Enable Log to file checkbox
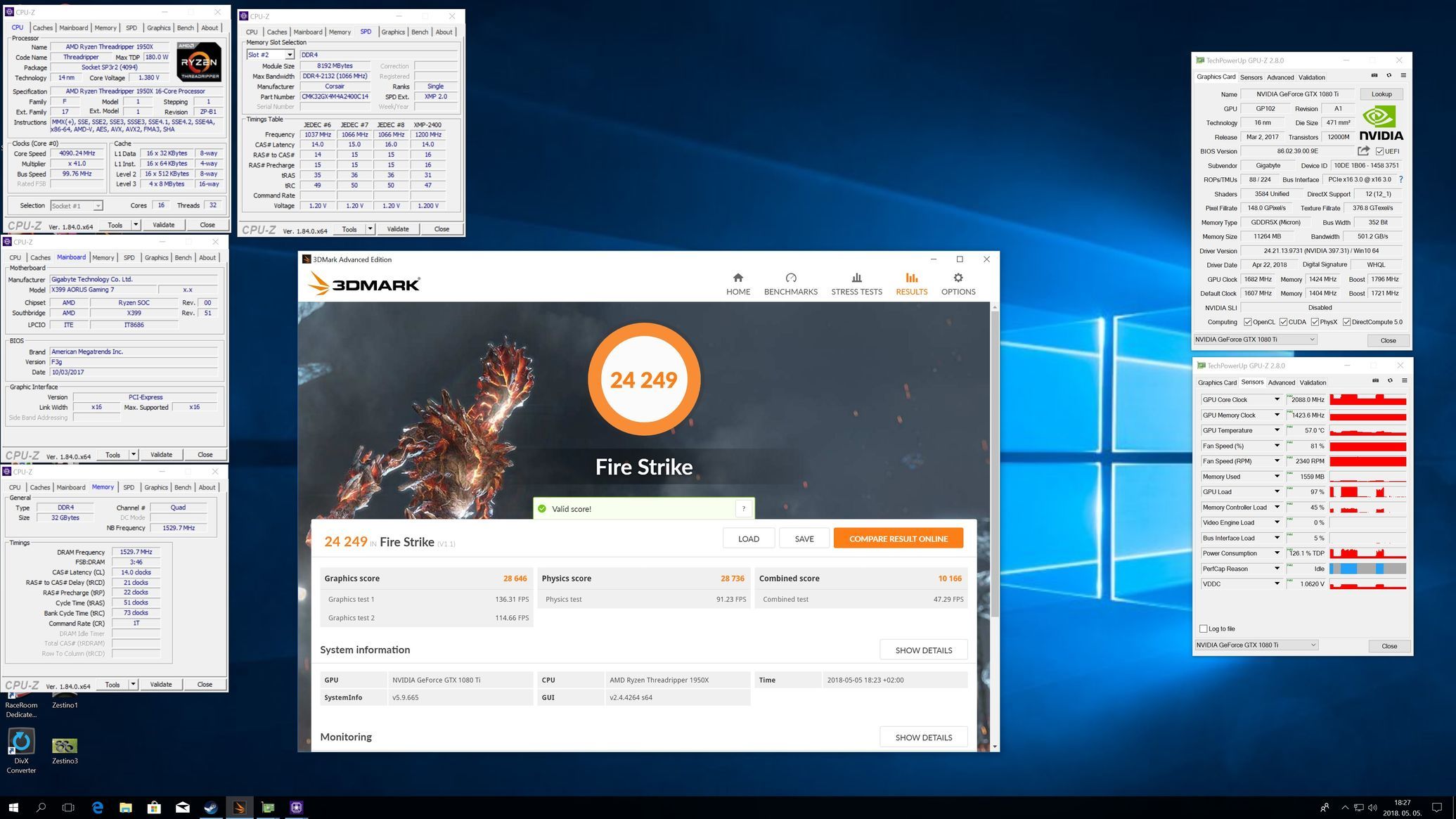Screen dimensions: 1456x819 coord(1203,628)
